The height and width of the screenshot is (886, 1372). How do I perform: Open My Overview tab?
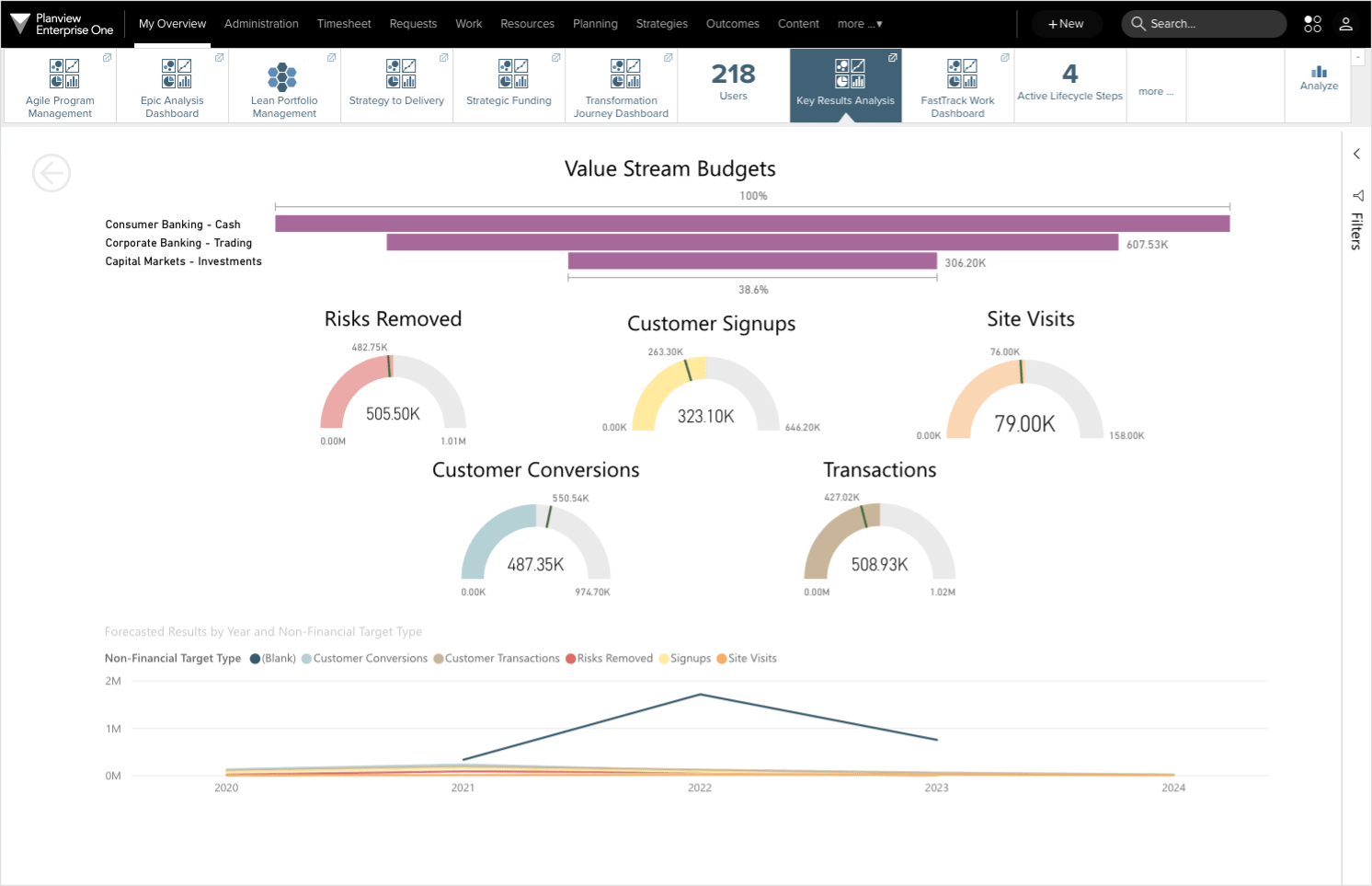click(172, 24)
